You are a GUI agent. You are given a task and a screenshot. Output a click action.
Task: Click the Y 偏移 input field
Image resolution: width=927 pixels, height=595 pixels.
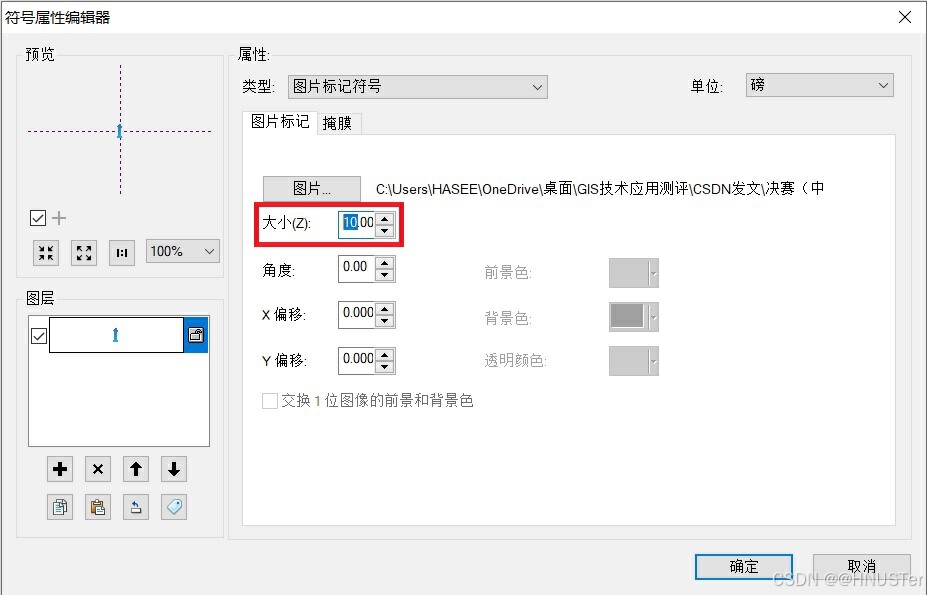(x=357, y=360)
